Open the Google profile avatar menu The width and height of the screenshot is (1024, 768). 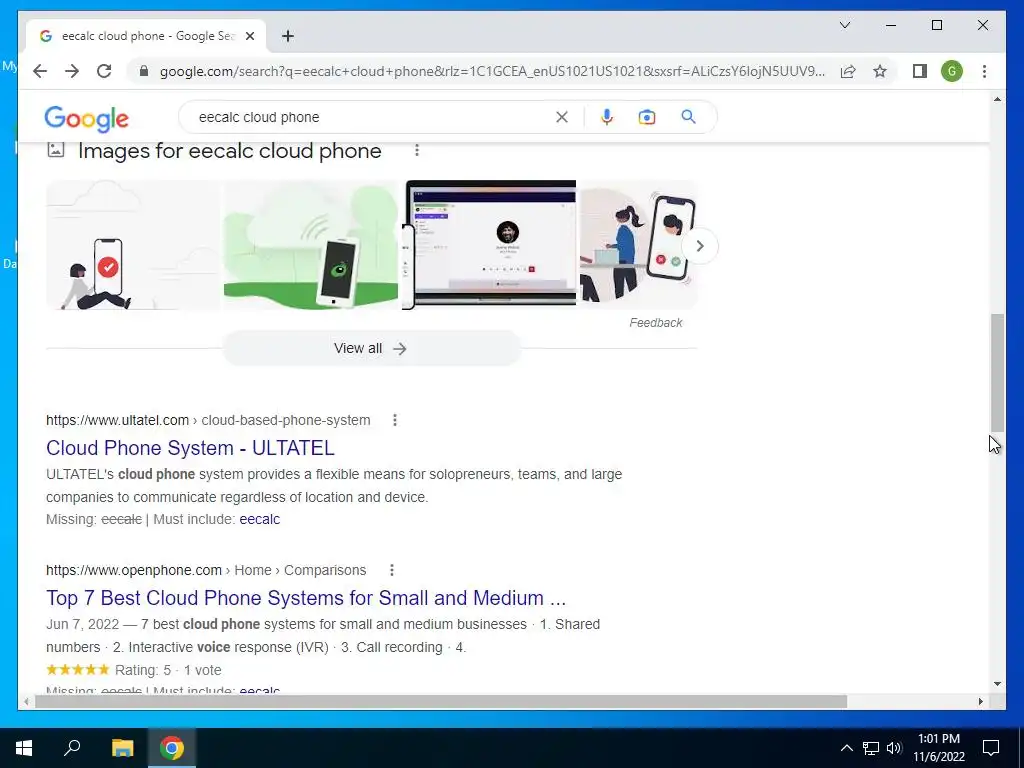[952, 71]
